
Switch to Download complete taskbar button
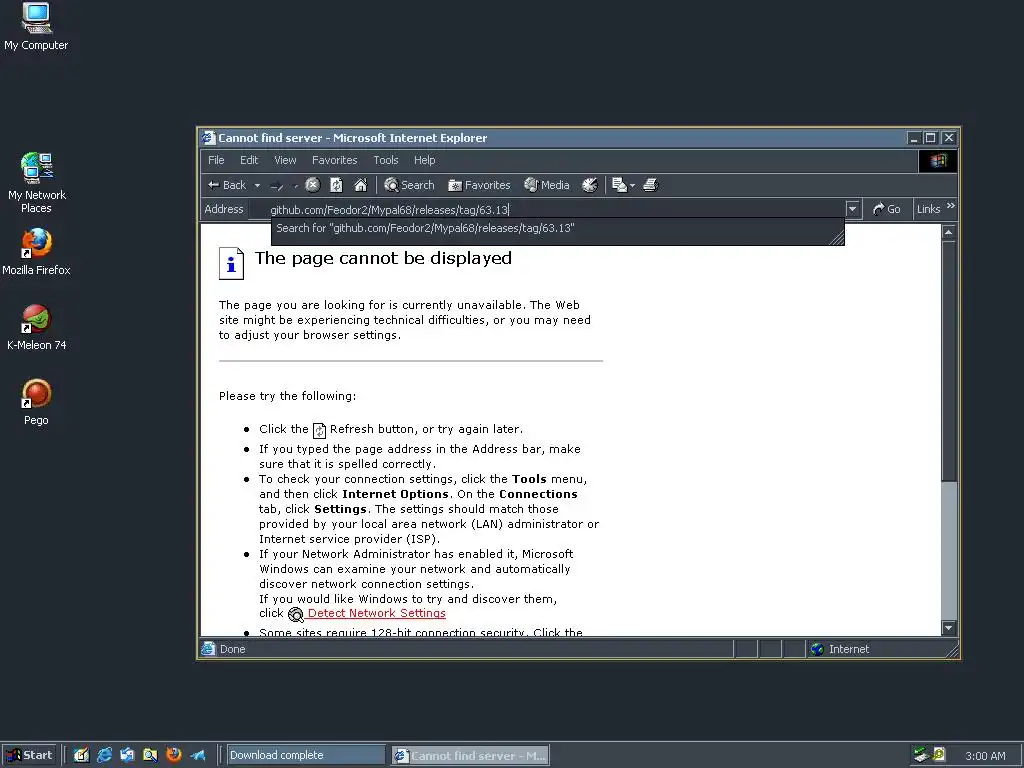tap(306, 756)
